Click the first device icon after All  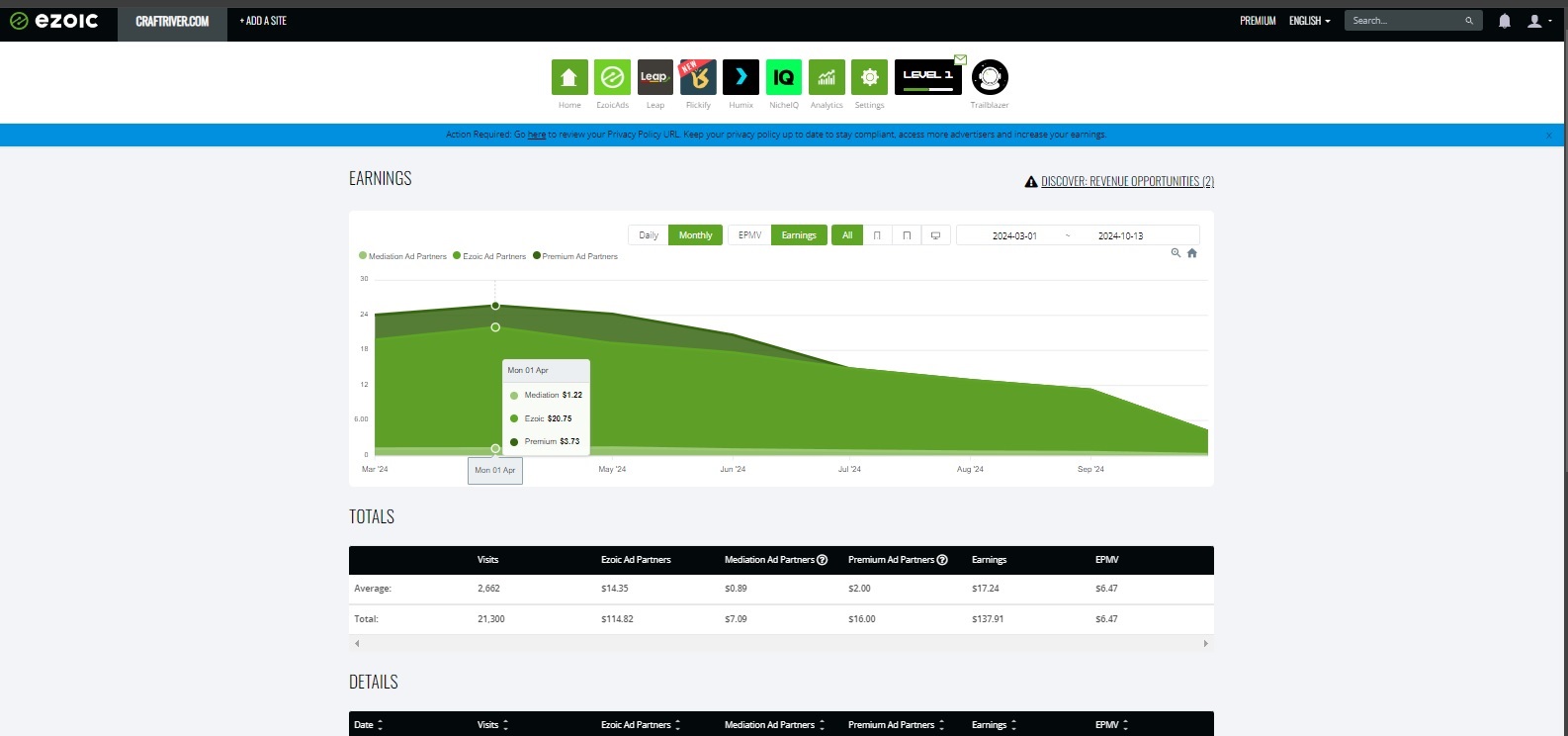[x=877, y=235]
